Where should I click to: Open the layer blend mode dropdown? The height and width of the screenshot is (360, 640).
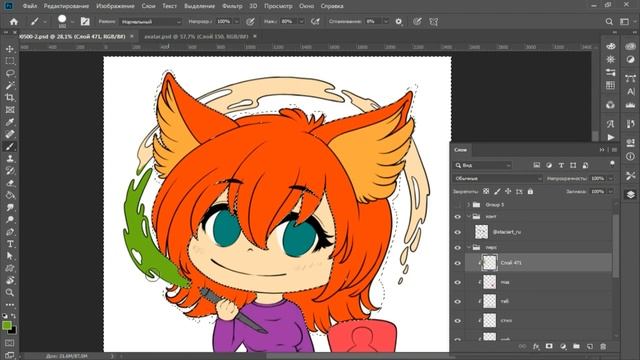[x=498, y=179]
